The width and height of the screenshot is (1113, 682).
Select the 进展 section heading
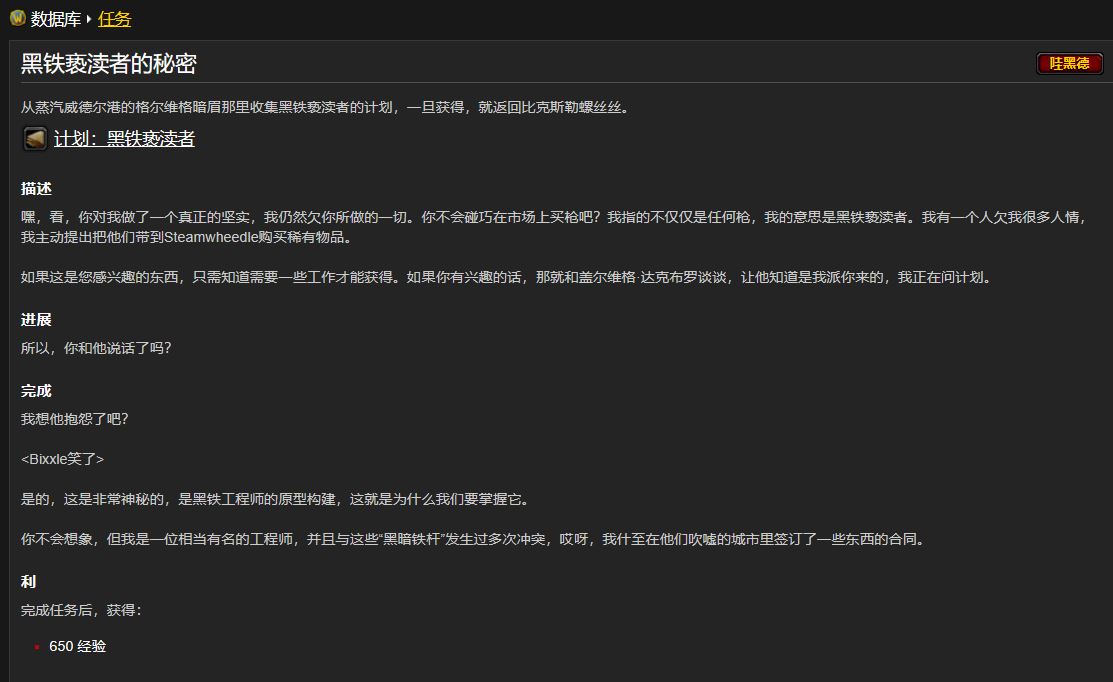point(36,319)
